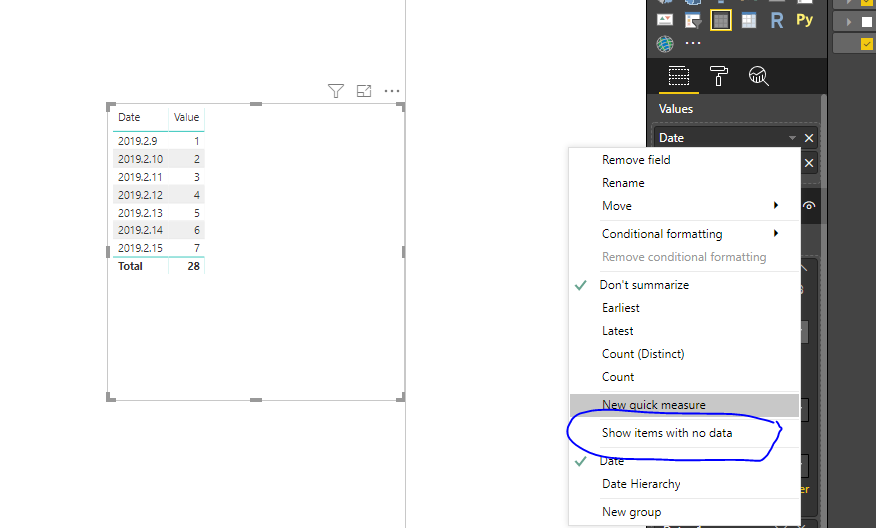The width and height of the screenshot is (876, 528).
Task: Sort by the Value column header
Action: (x=186, y=117)
